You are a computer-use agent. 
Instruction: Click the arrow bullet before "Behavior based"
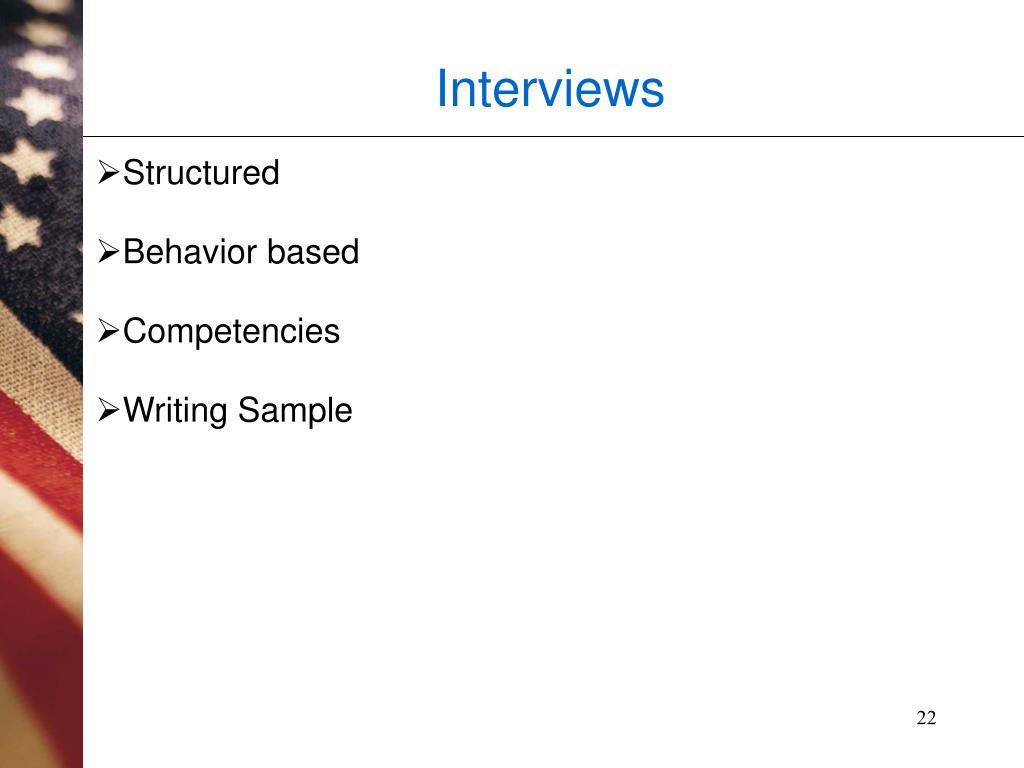tap(108, 251)
